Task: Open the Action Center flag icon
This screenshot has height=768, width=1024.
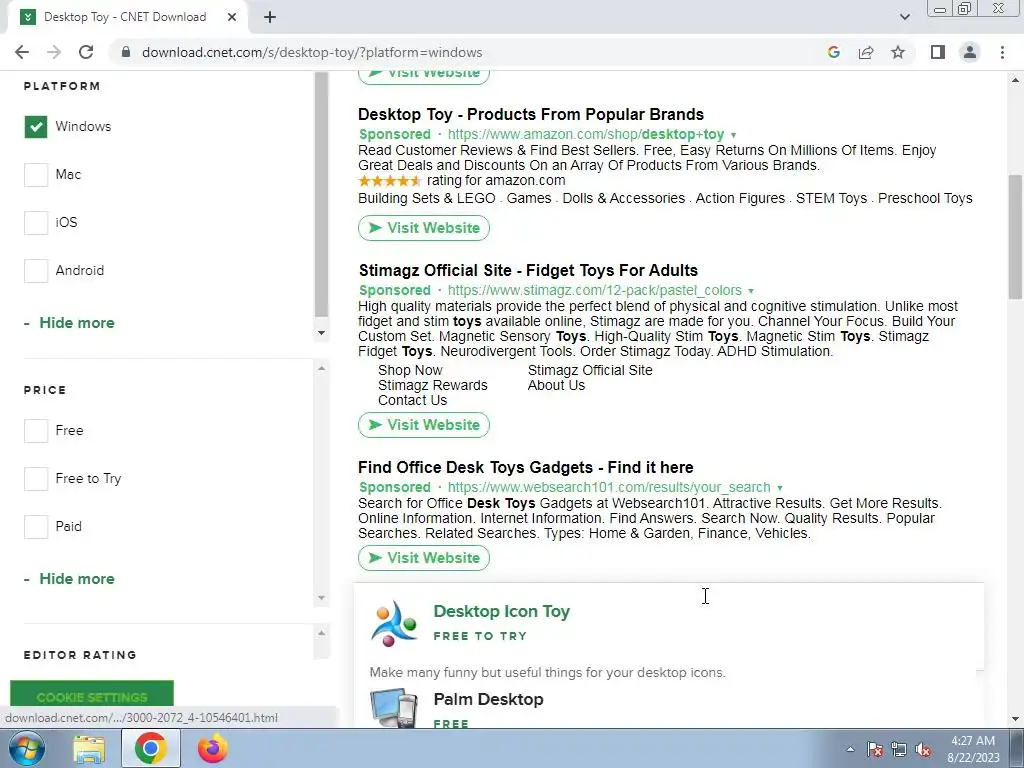Action: pos(875,749)
